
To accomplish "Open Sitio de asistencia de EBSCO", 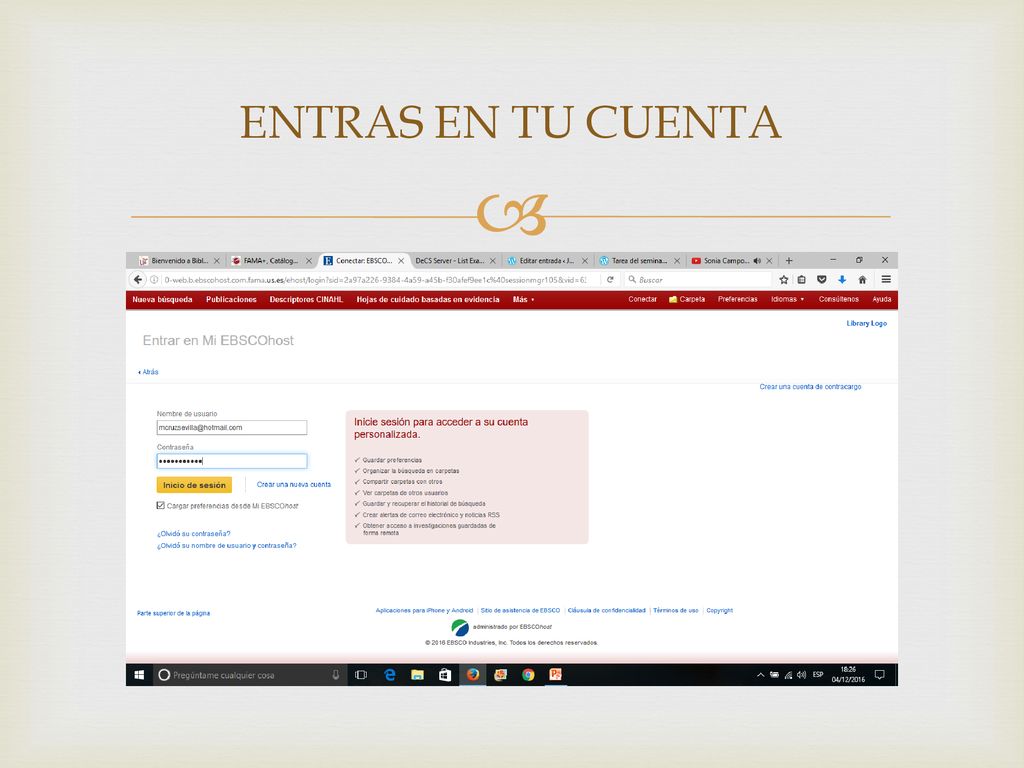I will [x=520, y=611].
